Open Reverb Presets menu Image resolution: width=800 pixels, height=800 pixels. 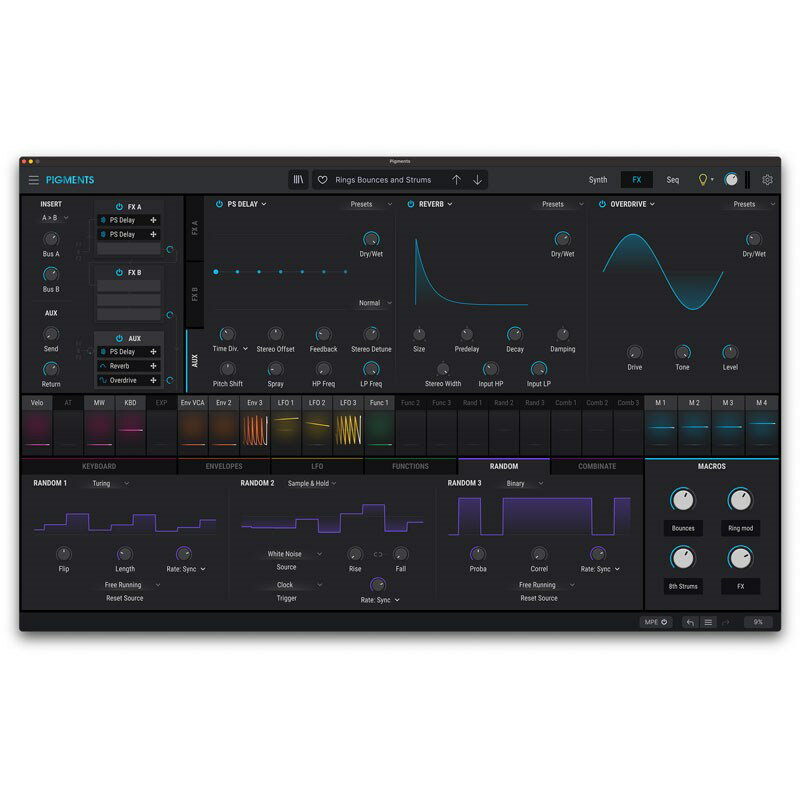coord(562,204)
